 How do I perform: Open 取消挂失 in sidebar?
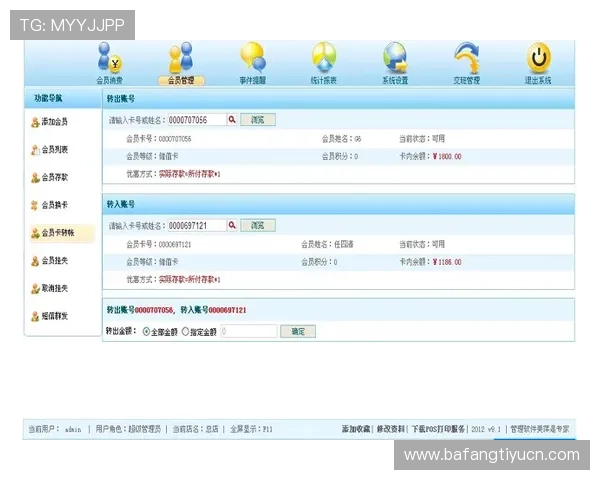pos(50,288)
